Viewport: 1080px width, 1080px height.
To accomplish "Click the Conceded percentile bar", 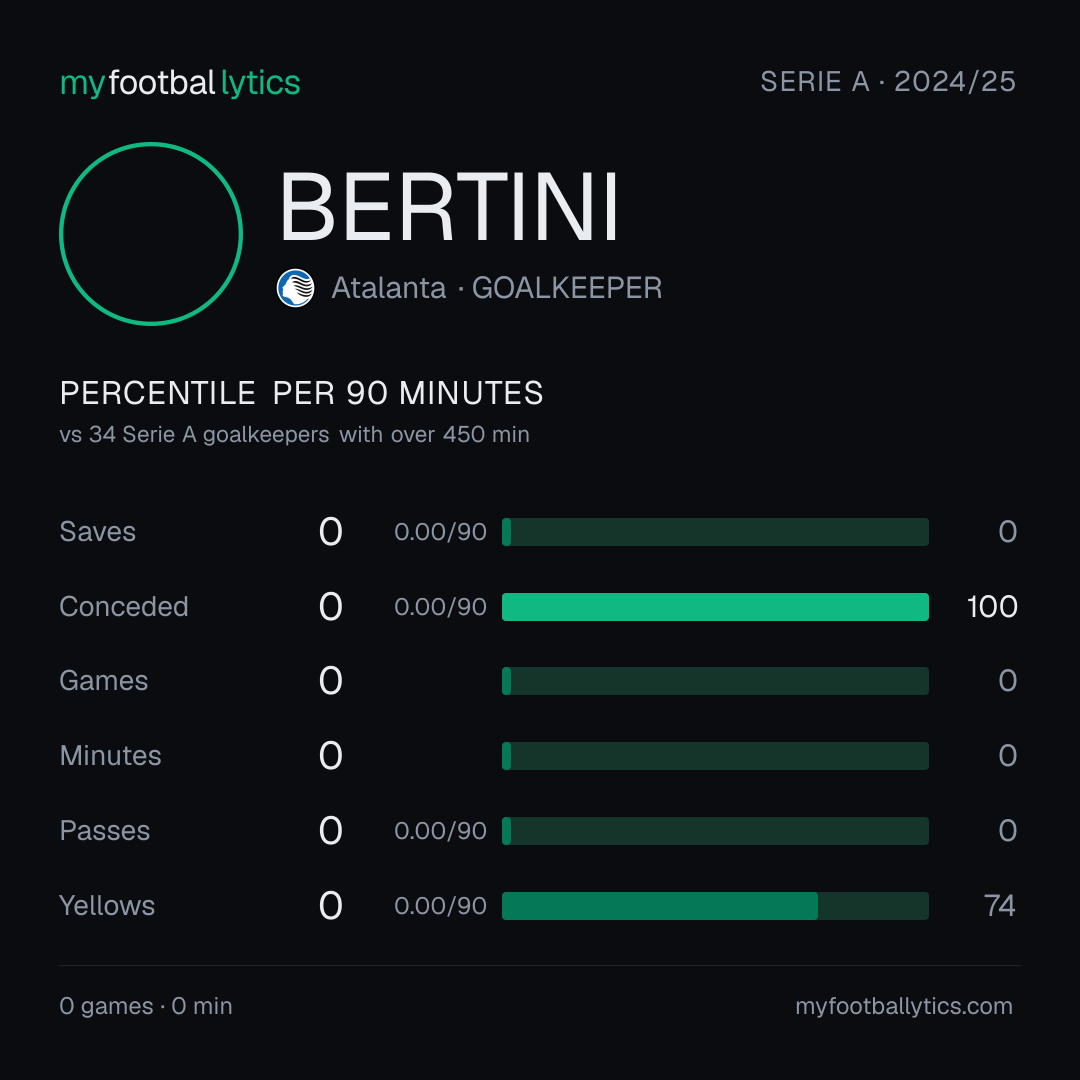I will tap(715, 607).
